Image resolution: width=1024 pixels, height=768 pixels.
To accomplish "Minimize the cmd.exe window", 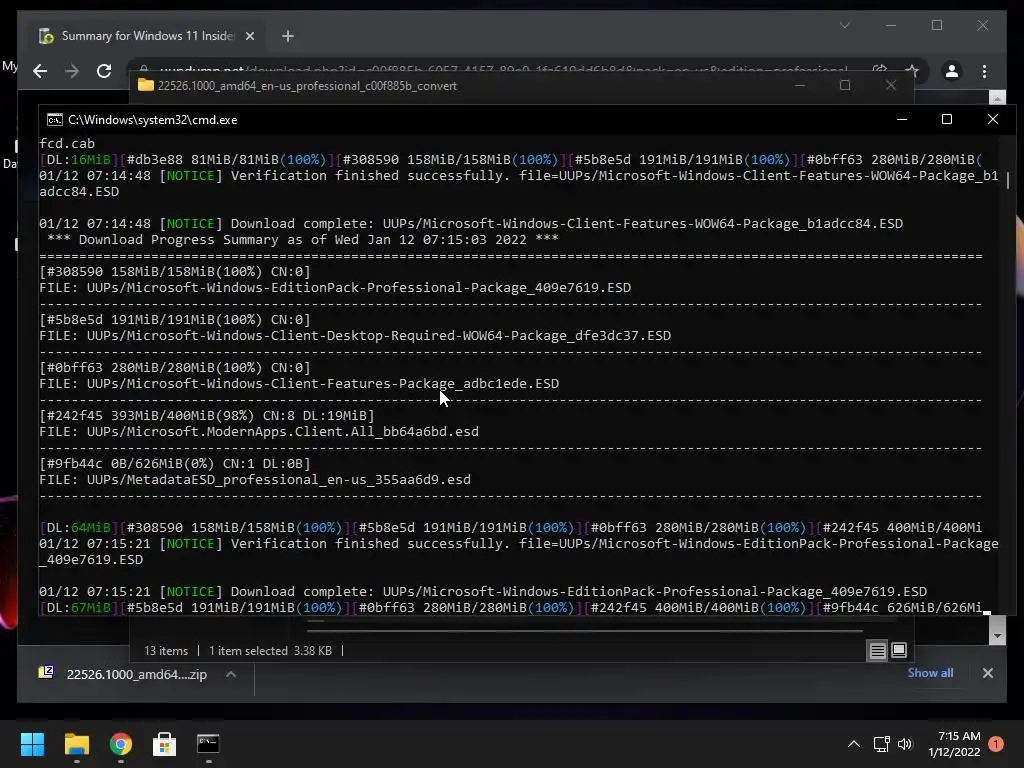I will pos(902,120).
